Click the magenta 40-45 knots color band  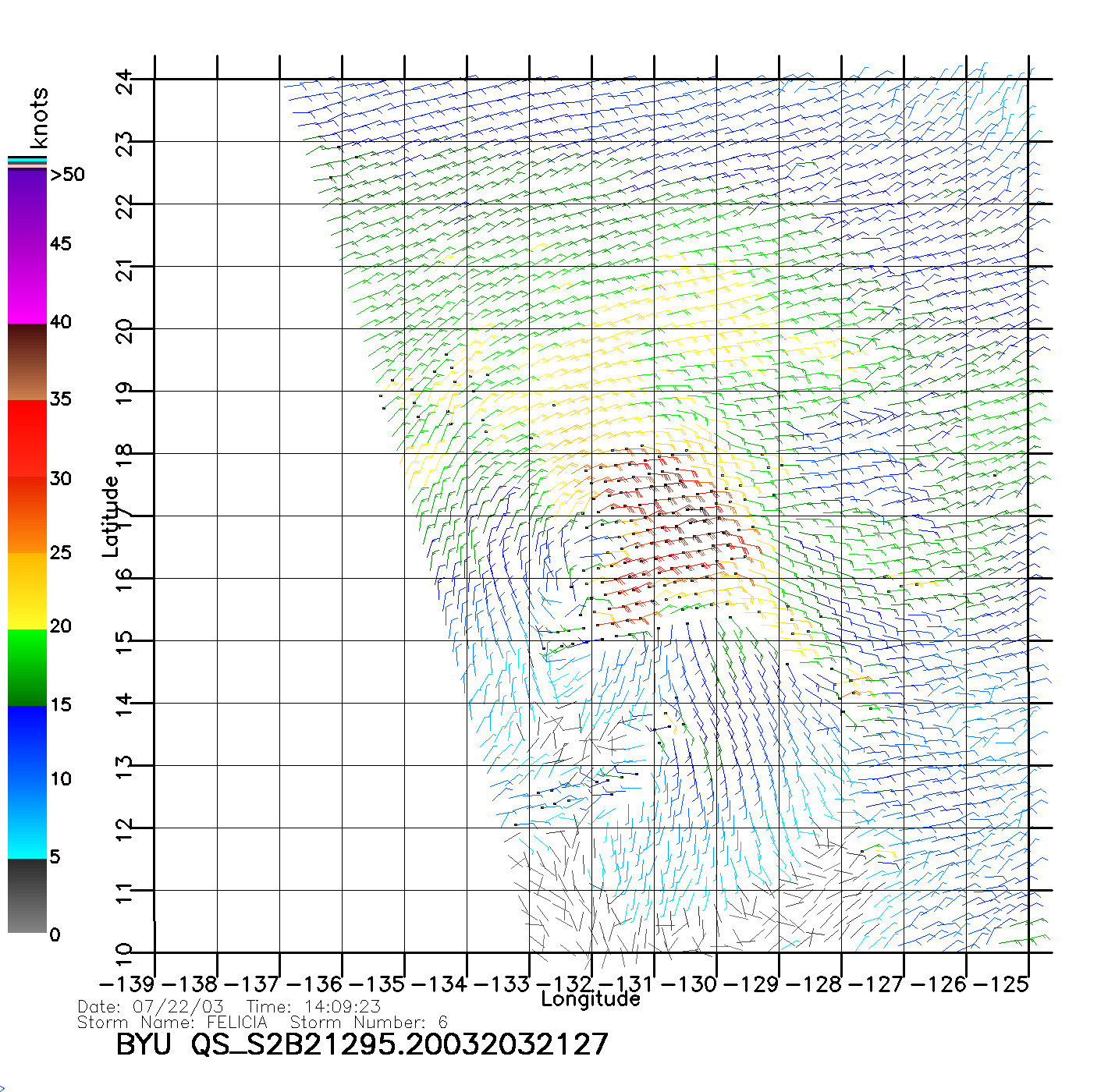click(x=27, y=285)
